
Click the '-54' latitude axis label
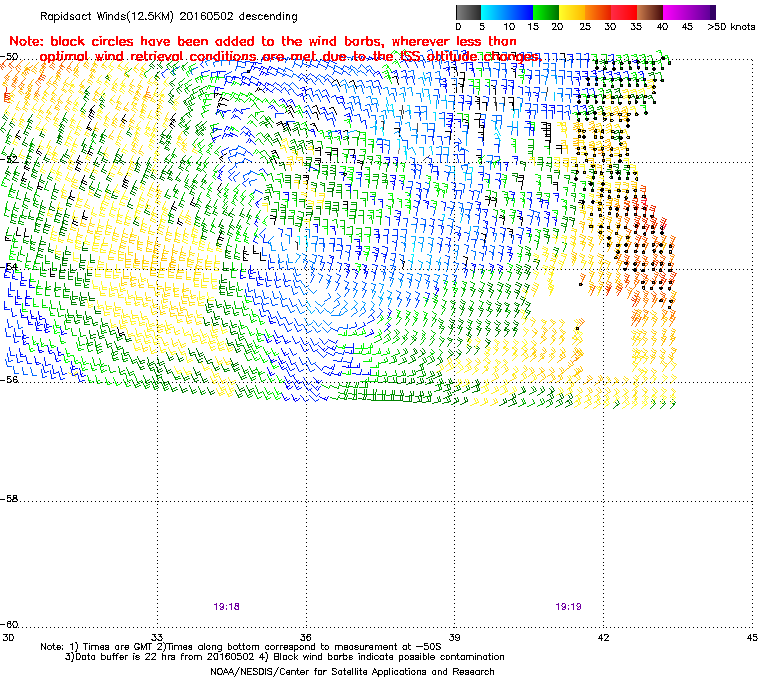pyautogui.click(x=9, y=267)
